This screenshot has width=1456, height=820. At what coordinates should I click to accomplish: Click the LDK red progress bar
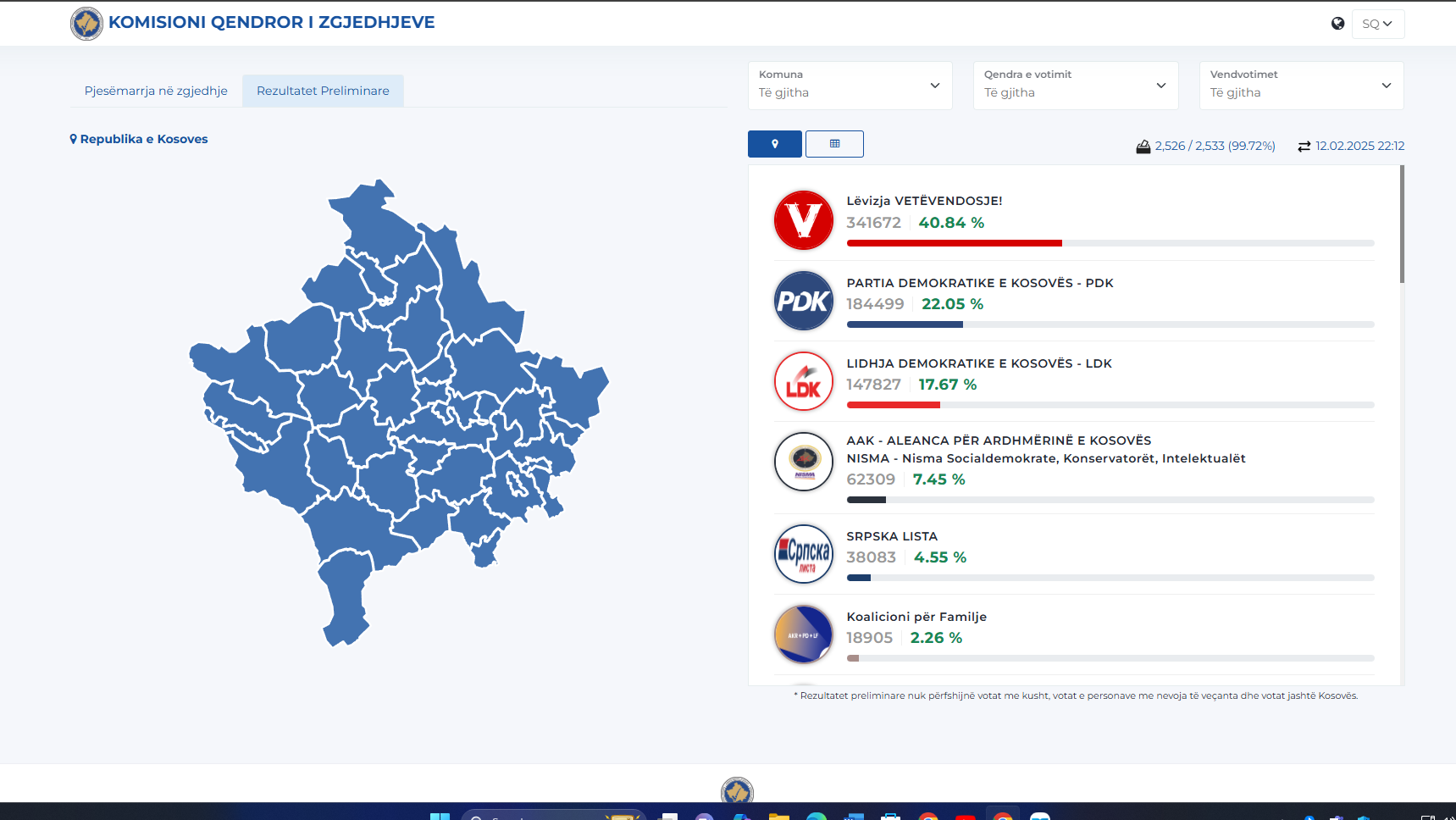893,405
